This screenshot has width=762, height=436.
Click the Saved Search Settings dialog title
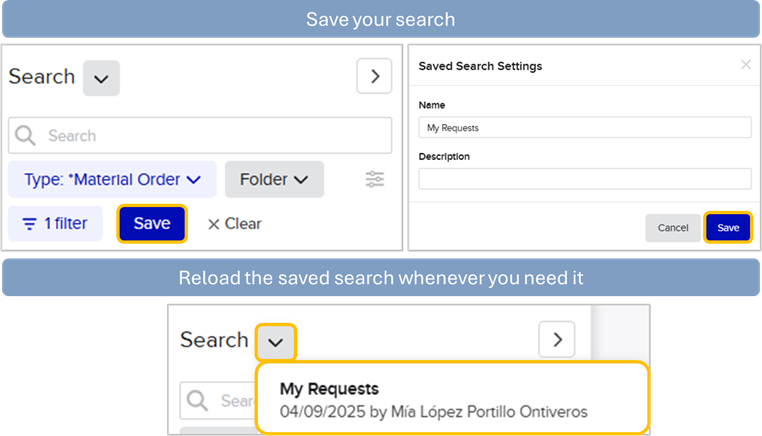(x=480, y=66)
